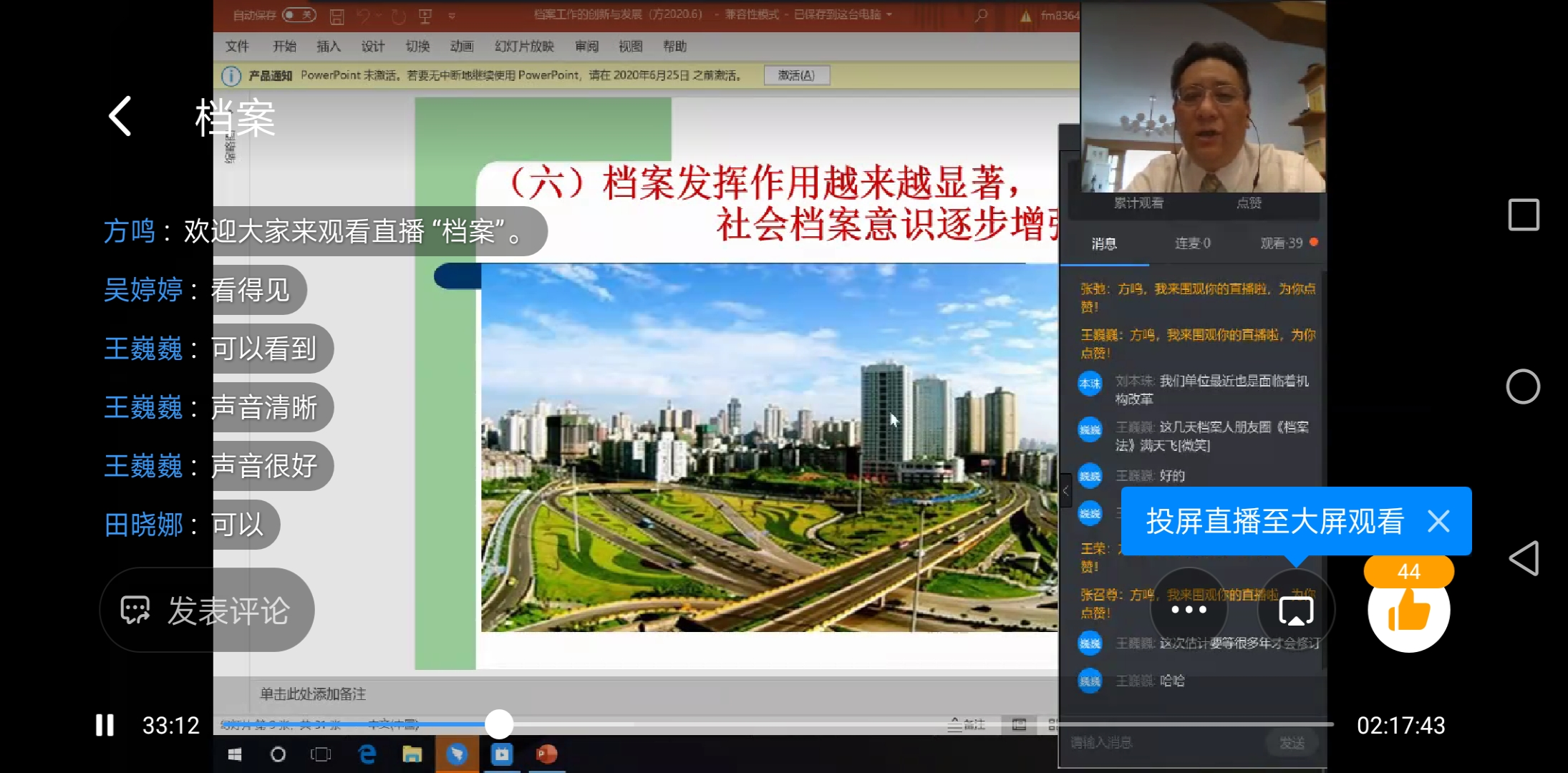Image resolution: width=1568 pixels, height=773 pixels.
Task: Open the 插入 ribbon tab
Action: 329,47
